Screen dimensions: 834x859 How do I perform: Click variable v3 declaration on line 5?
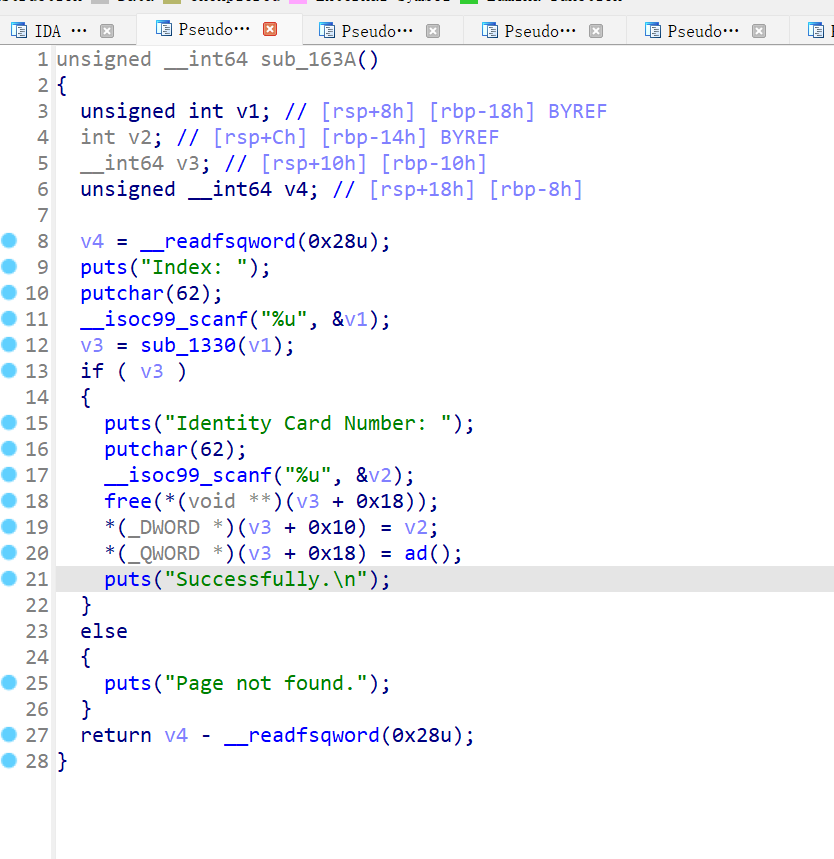(x=187, y=163)
